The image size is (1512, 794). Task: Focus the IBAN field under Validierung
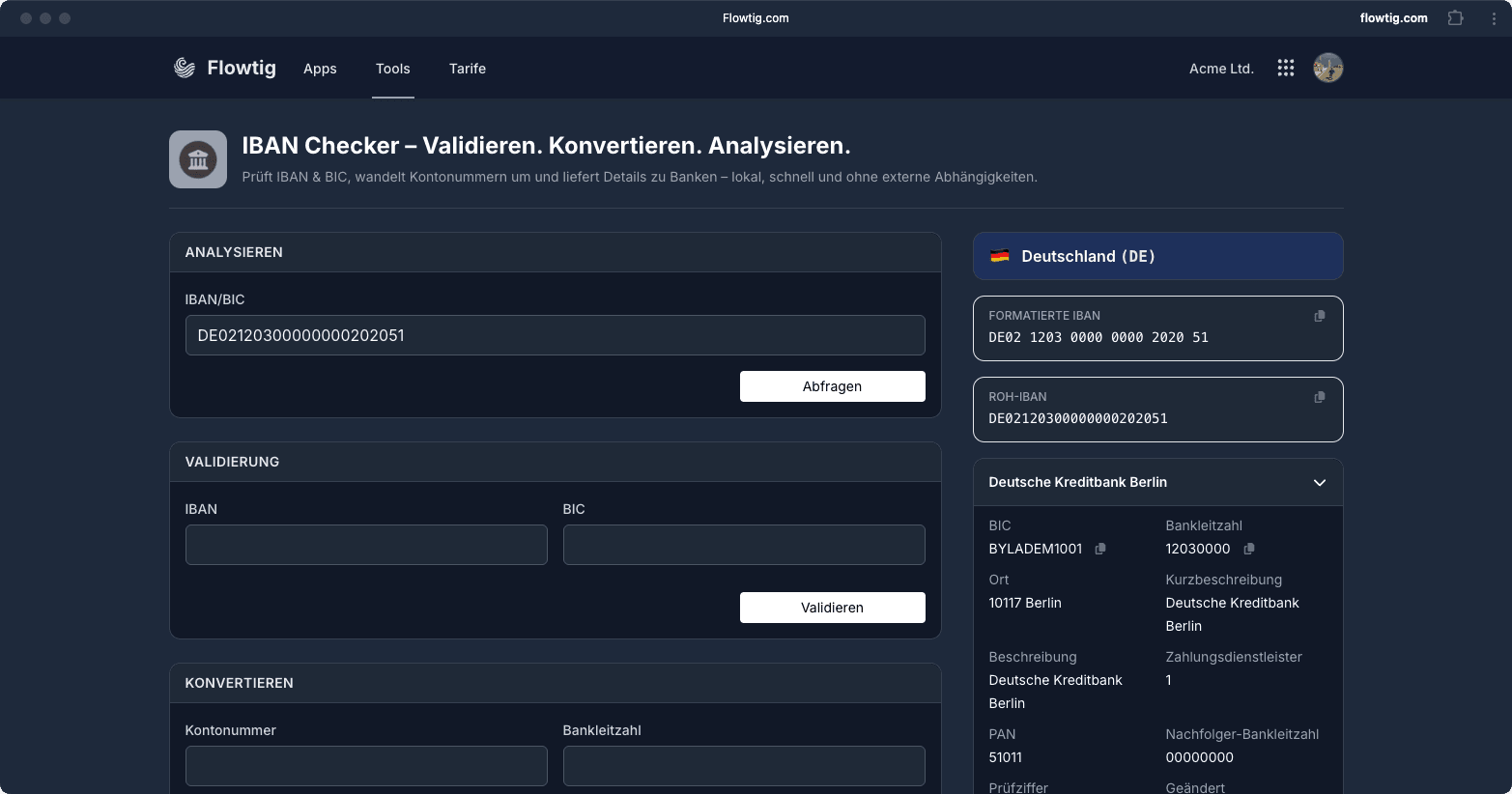(x=366, y=545)
